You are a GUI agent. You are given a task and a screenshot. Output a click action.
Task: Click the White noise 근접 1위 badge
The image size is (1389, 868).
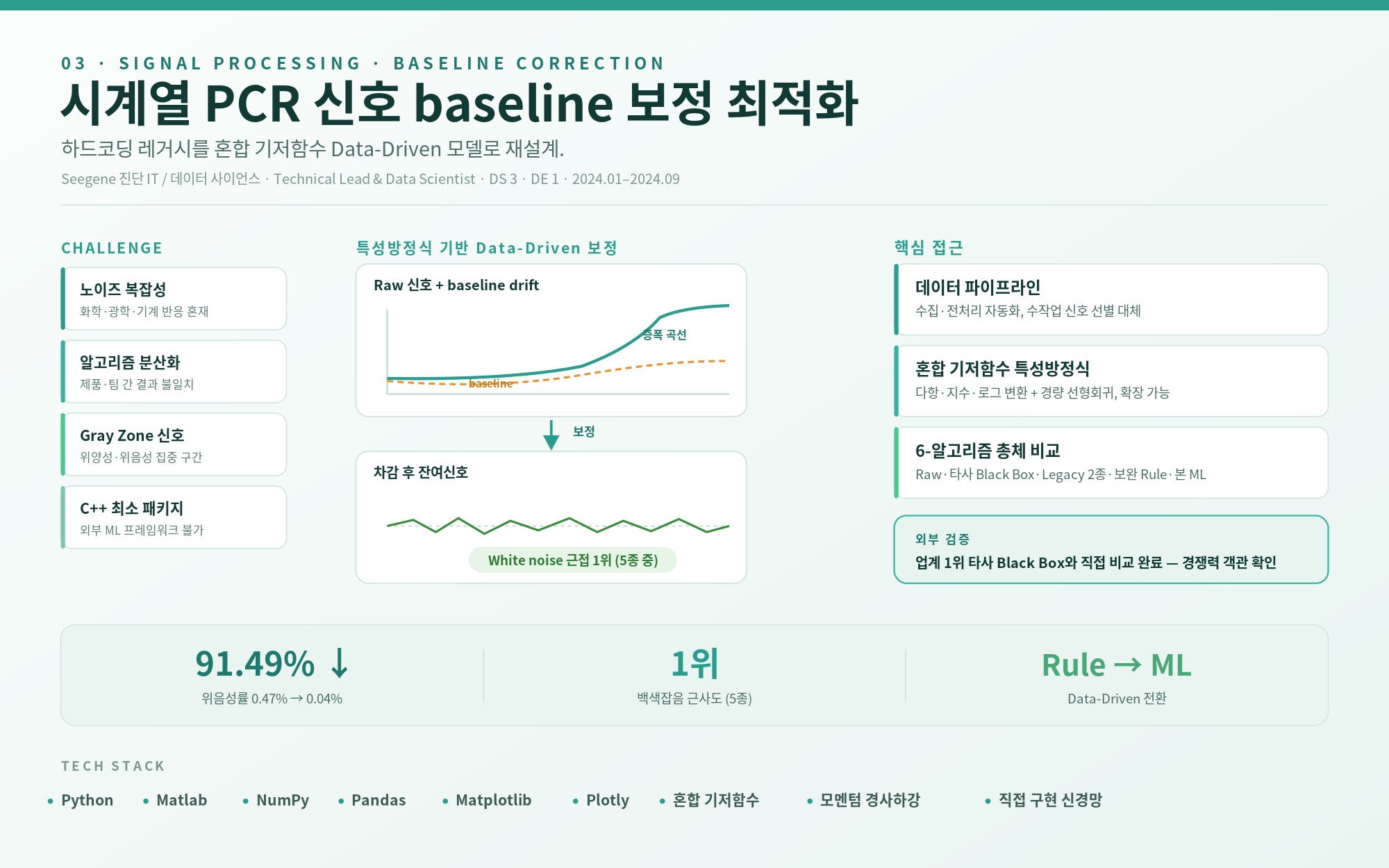(x=573, y=560)
